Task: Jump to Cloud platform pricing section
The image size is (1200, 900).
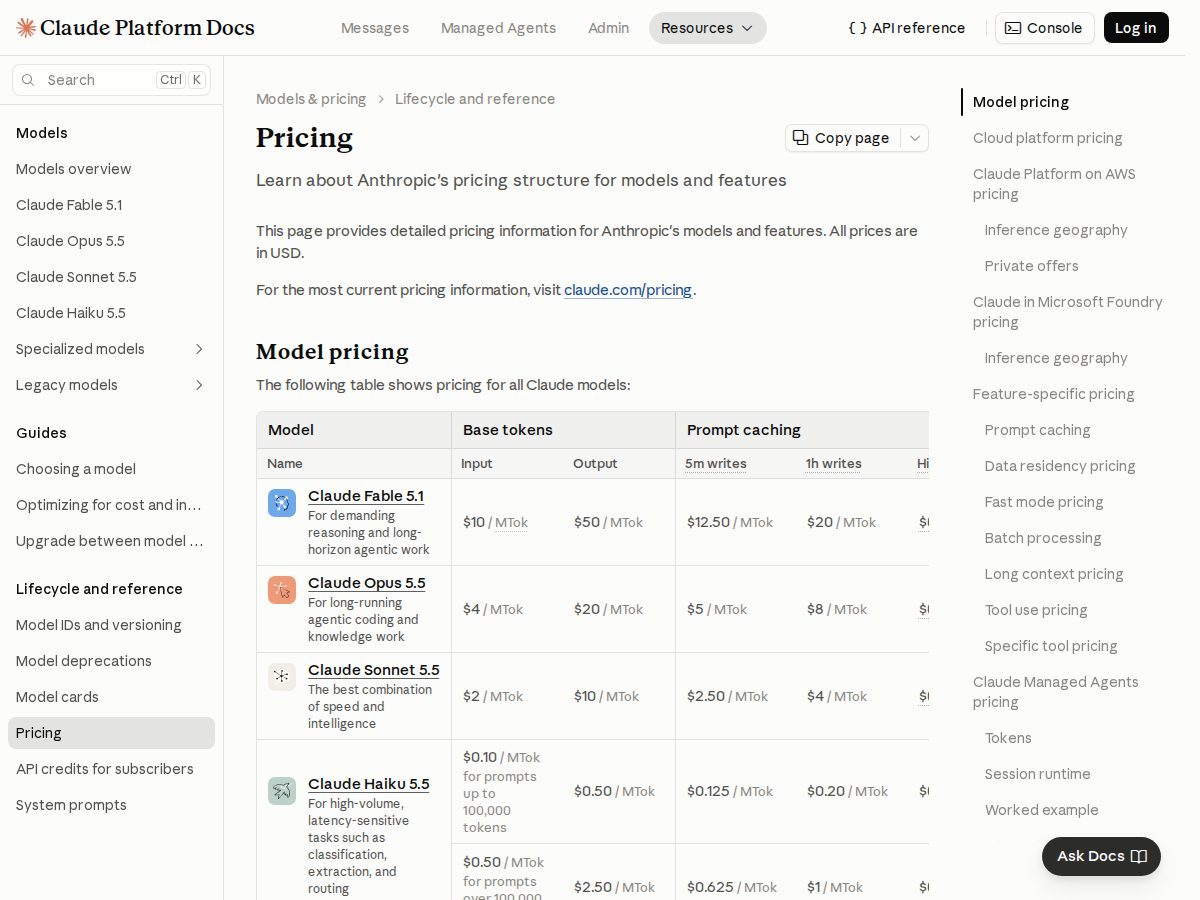Action: (x=1047, y=138)
